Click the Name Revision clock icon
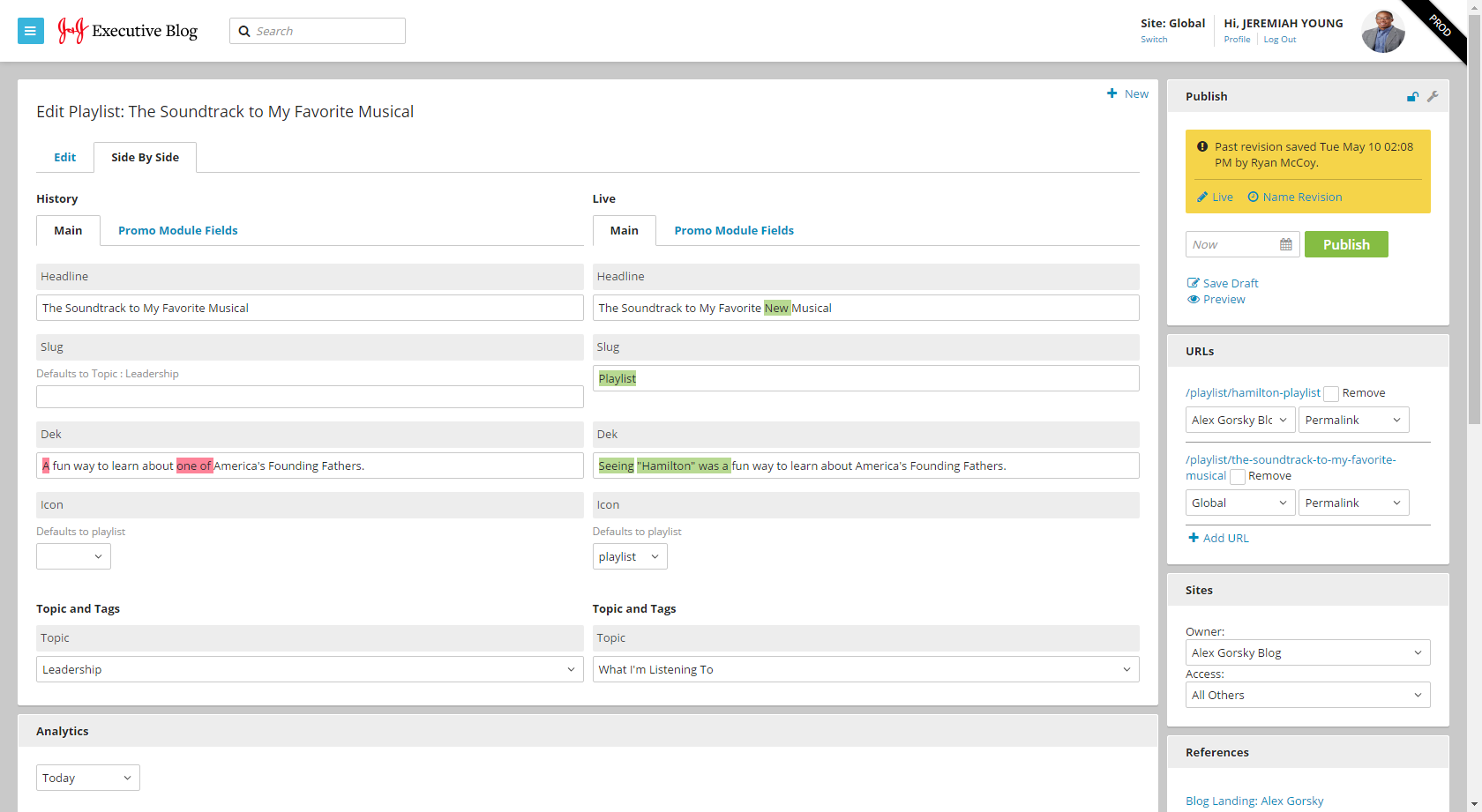 pyautogui.click(x=1253, y=197)
